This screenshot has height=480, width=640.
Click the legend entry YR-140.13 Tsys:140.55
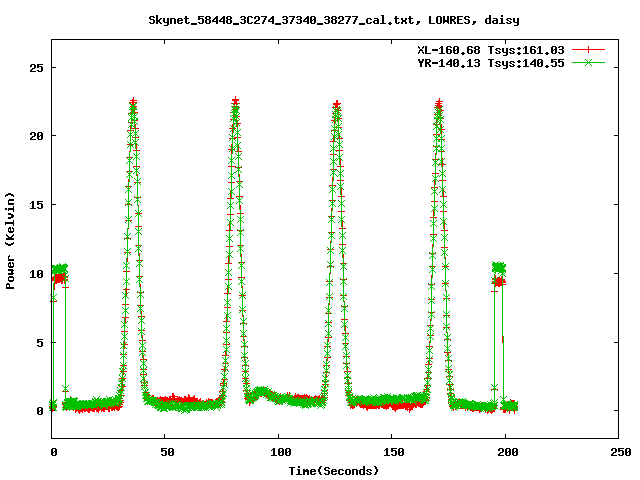[x=491, y=63]
